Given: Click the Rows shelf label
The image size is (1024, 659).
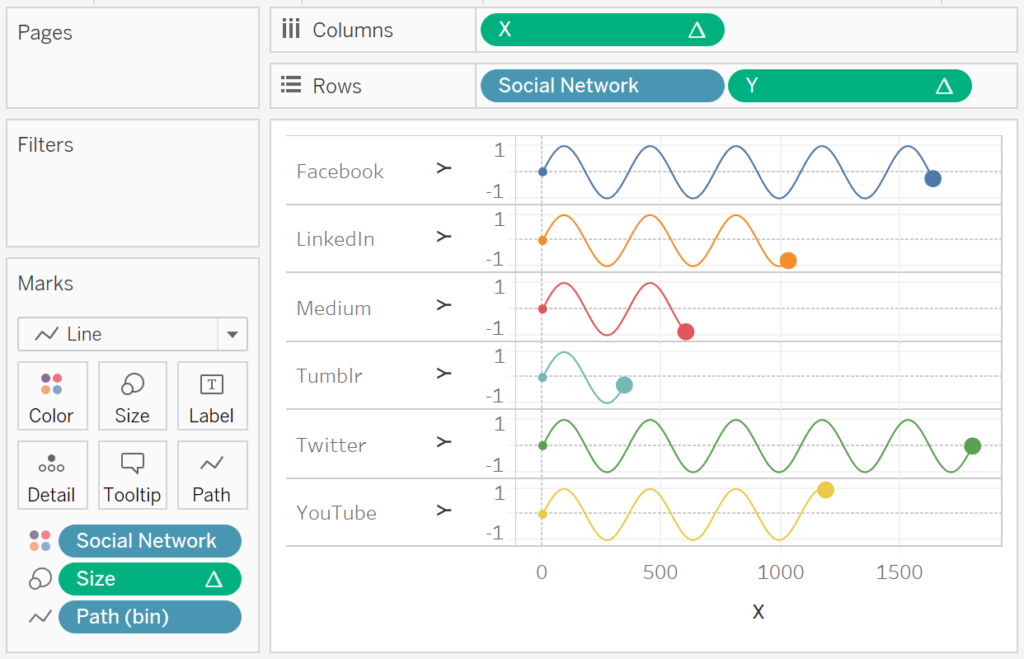Looking at the screenshot, I should click(x=337, y=86).
